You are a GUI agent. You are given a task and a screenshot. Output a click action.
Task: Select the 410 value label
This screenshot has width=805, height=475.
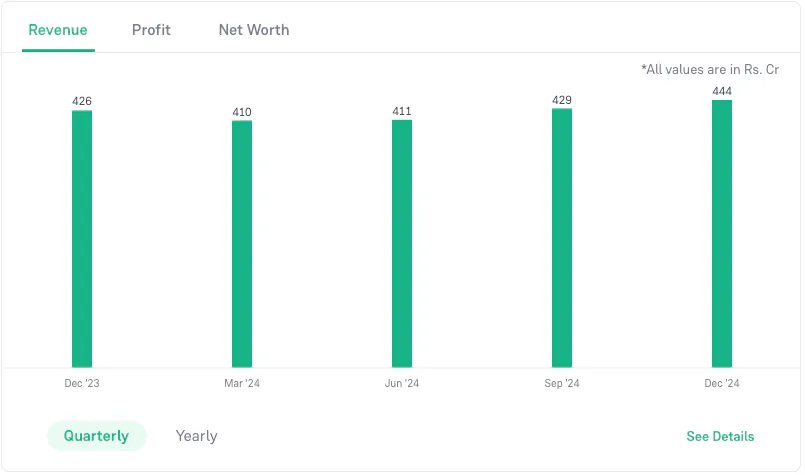coord(242,112)
